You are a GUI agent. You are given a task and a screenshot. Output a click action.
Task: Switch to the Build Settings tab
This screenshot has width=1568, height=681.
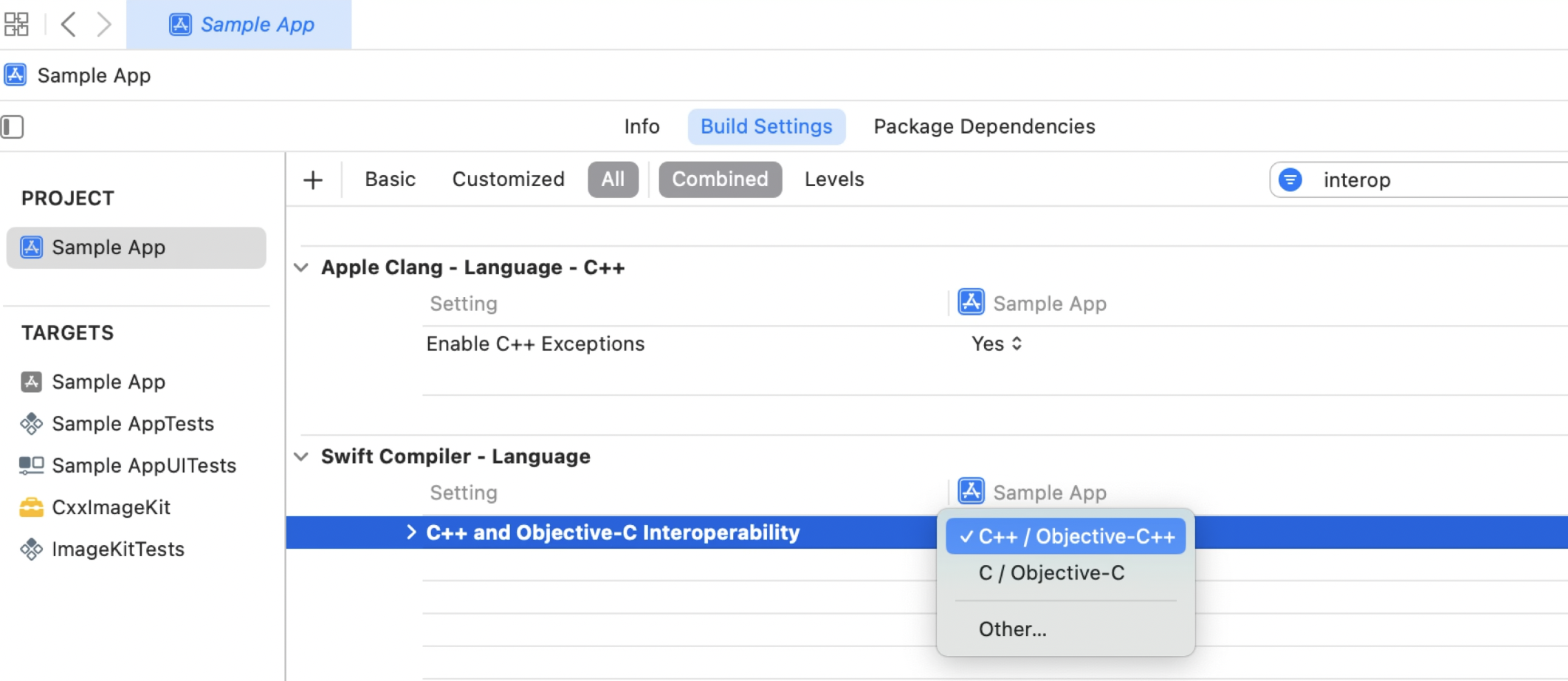pyautogui.click(x=766, y=126)
